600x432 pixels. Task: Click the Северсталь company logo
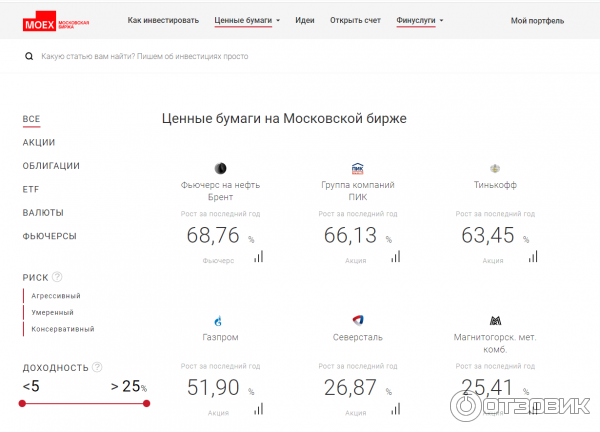[357, 320]
